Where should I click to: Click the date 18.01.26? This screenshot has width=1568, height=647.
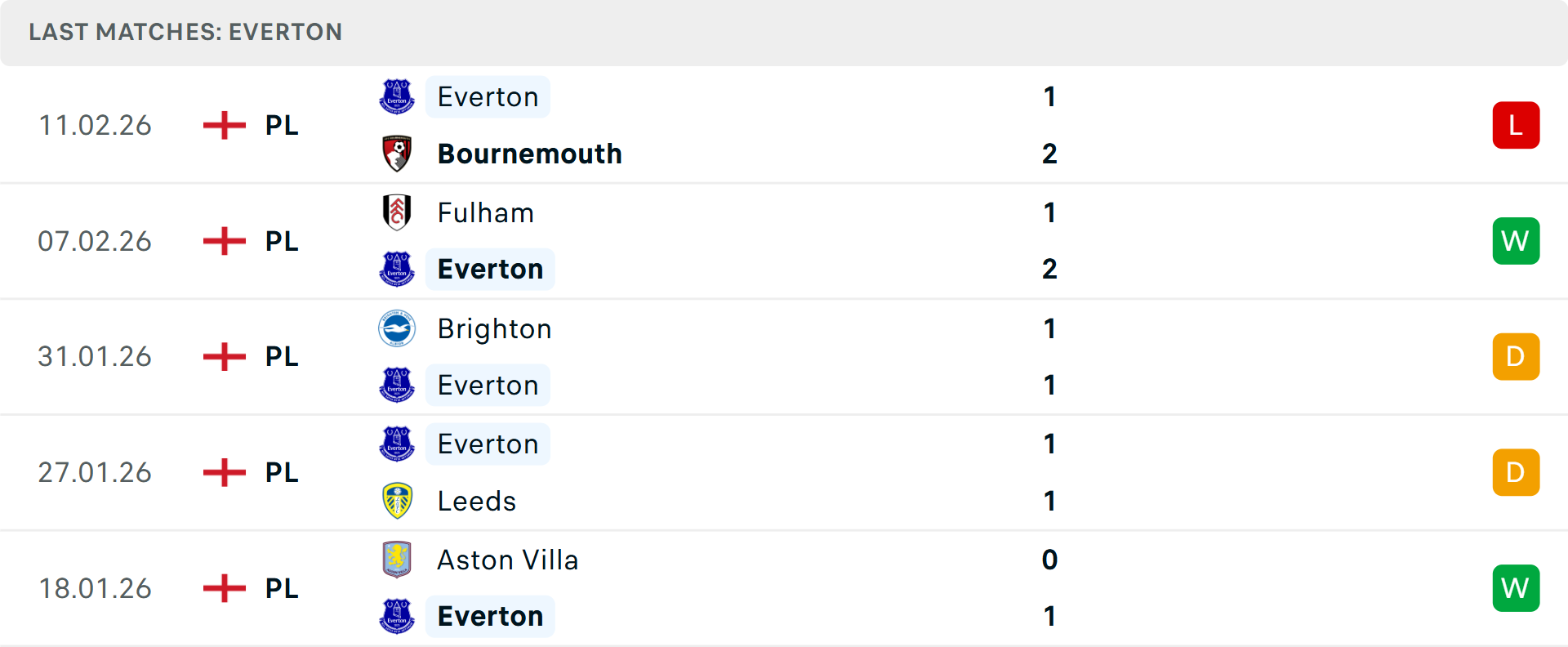pos(95,588)
